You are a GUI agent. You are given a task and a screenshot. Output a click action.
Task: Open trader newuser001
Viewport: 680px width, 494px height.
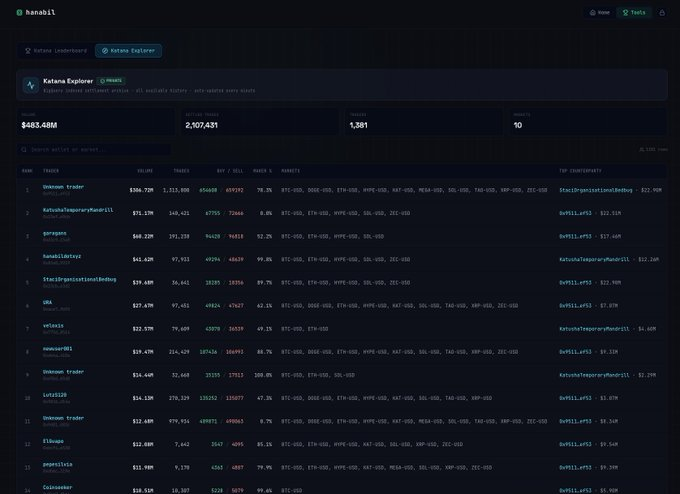point(57,349)
